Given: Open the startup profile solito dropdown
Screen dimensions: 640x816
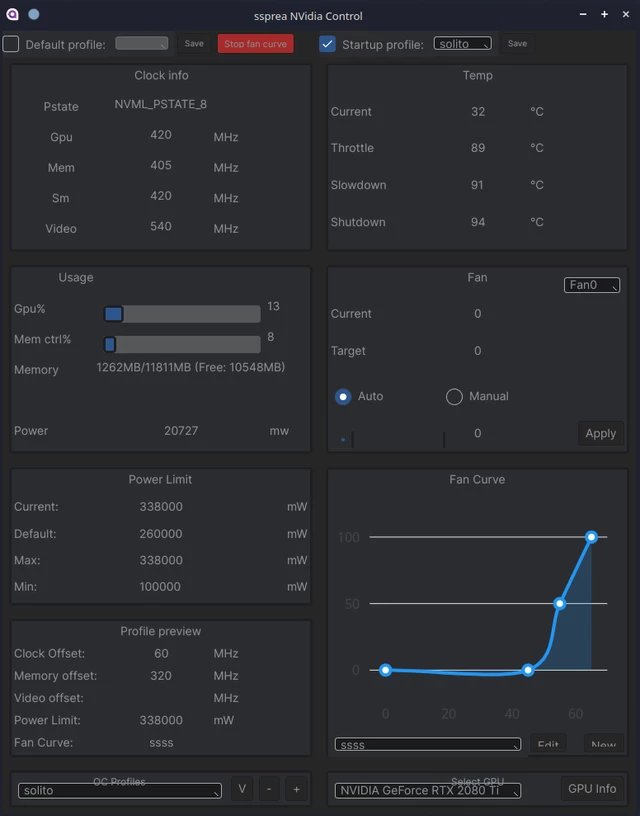Looking at the screenshot, I should pyautogui.click(x=462, y=43).
